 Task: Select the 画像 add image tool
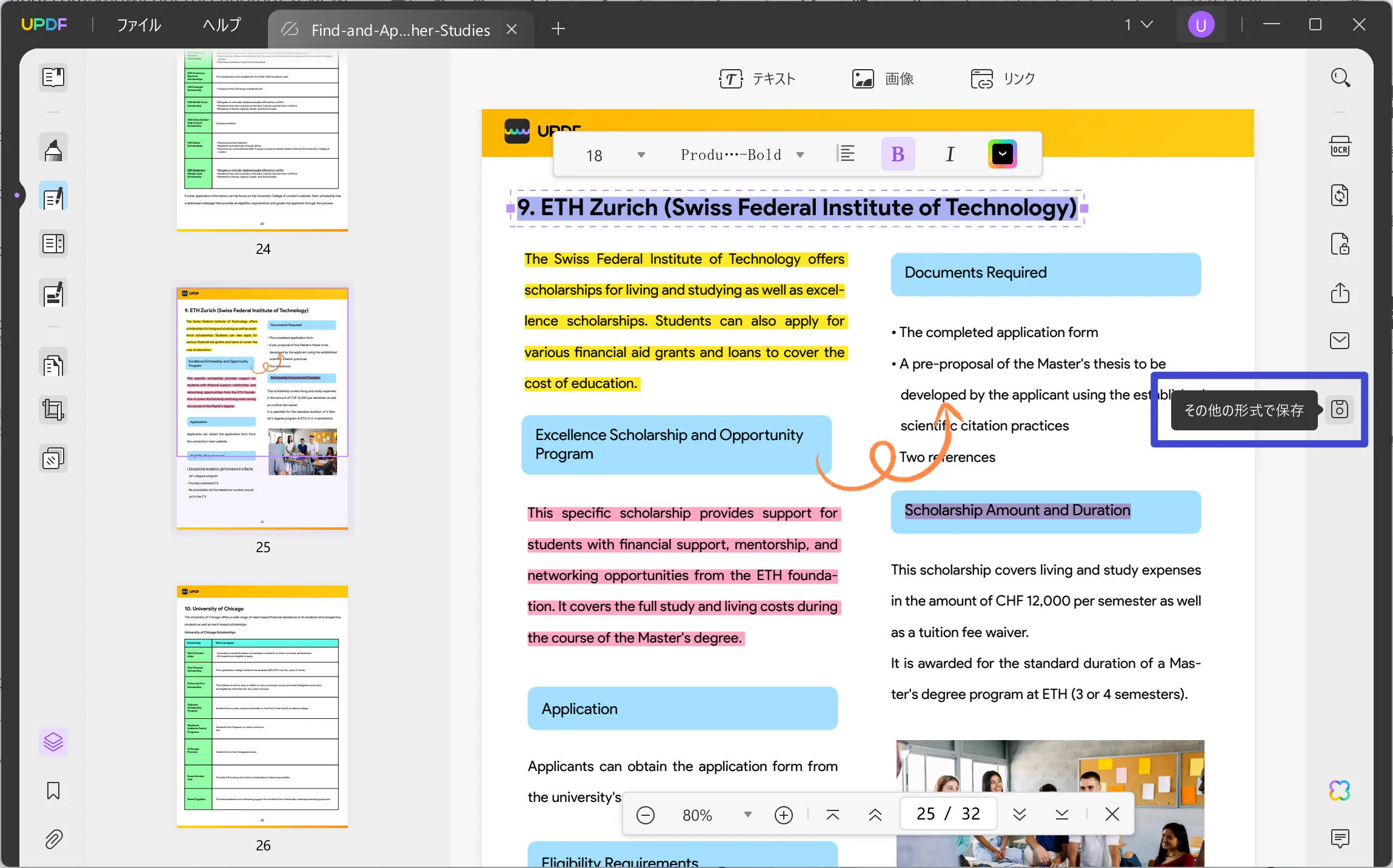(x=883, y=79)
